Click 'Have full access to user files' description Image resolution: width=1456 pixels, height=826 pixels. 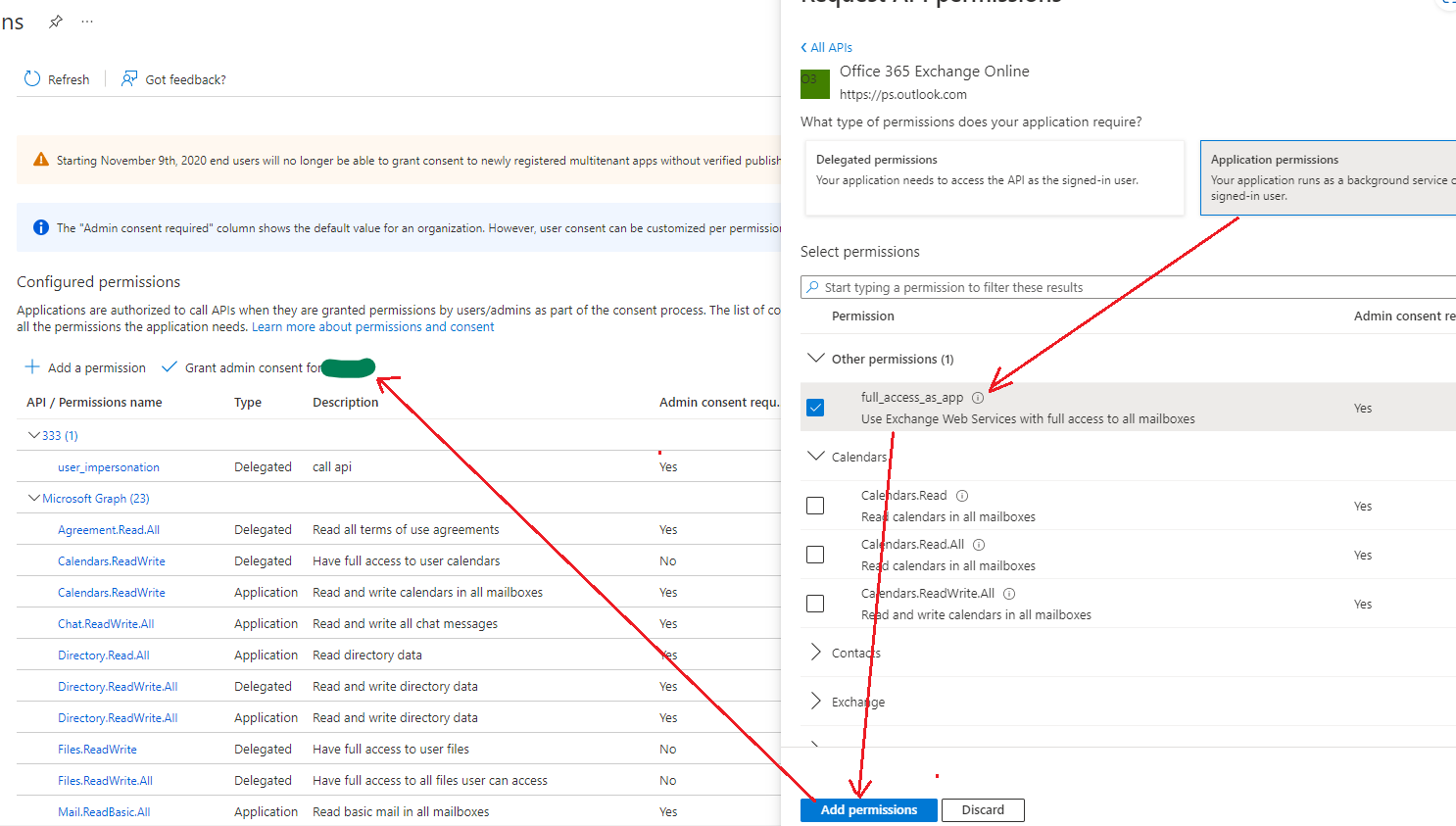(391, 750)
